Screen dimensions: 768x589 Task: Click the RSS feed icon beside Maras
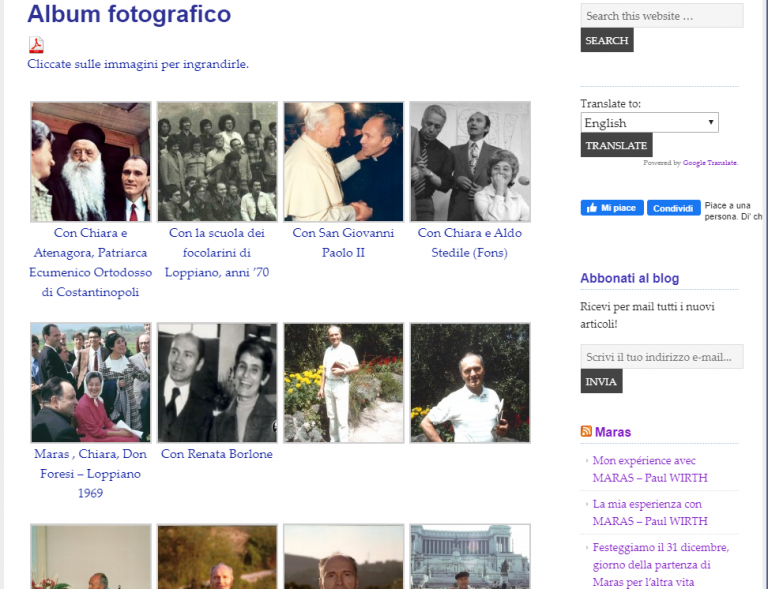point(586,431)
